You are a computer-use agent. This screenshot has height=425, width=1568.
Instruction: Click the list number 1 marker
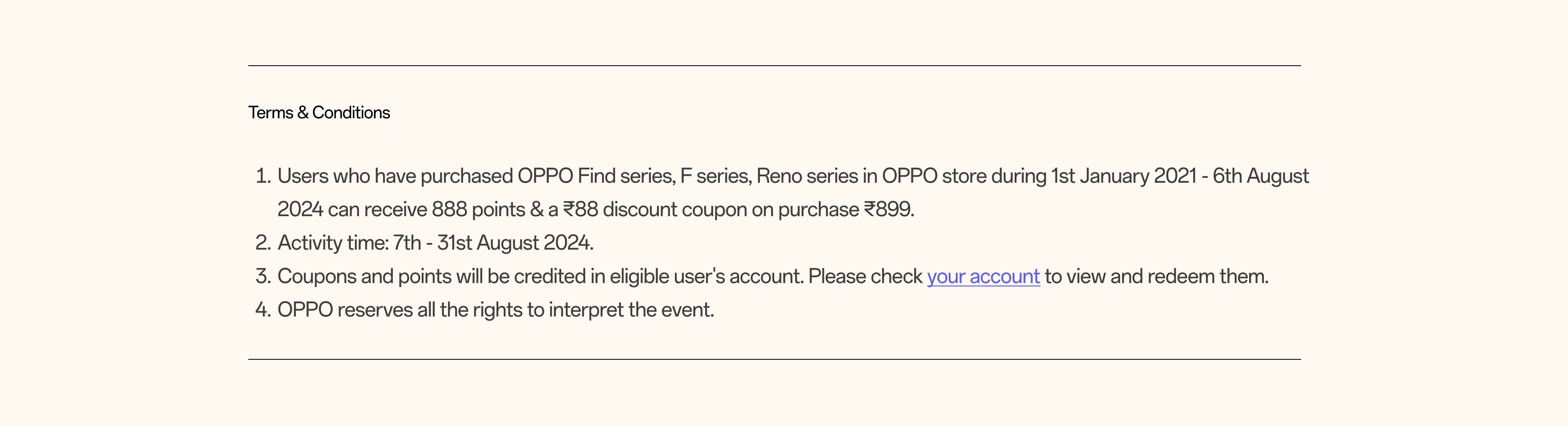click(x=263, y=176)
